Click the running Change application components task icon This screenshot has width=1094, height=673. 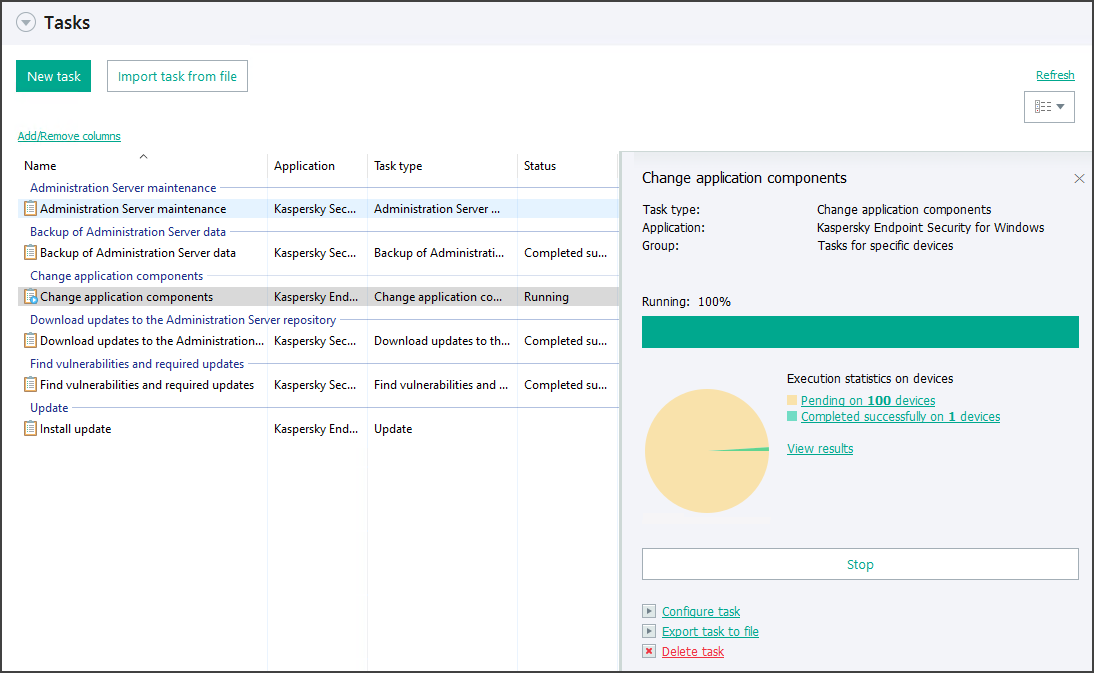pos(30,297)
